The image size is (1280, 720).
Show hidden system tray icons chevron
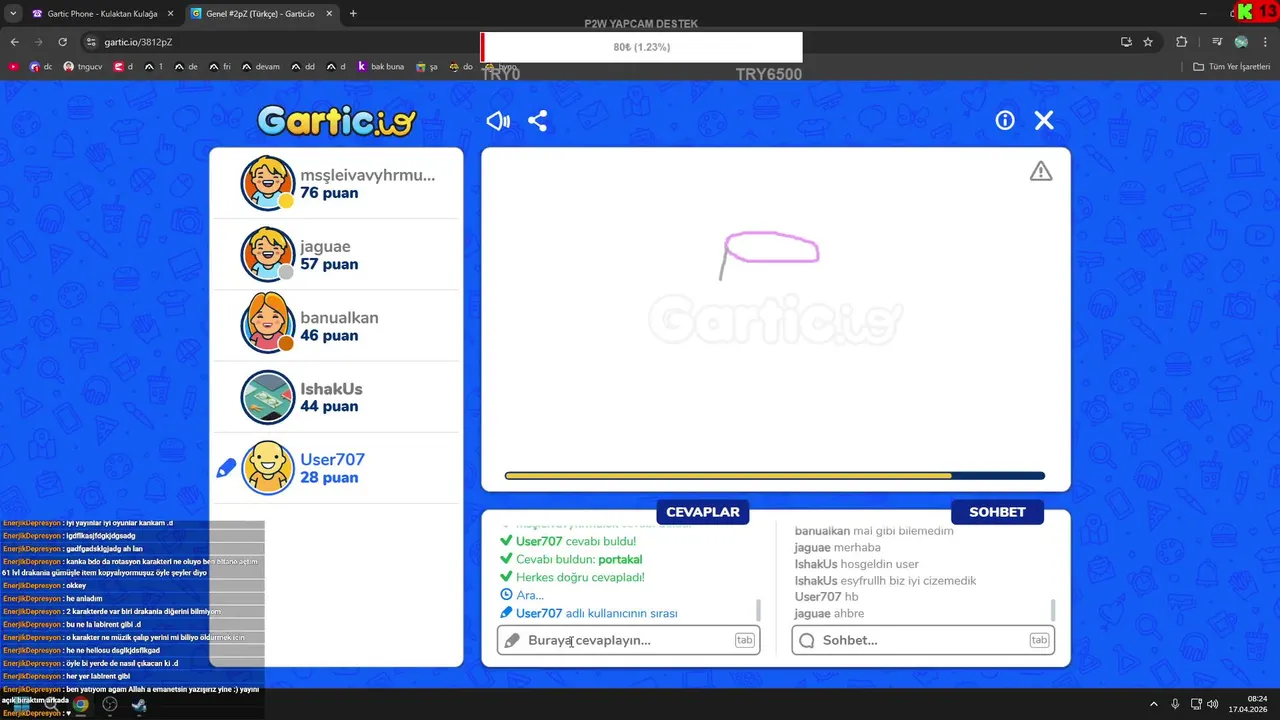tap(1153, 704)
